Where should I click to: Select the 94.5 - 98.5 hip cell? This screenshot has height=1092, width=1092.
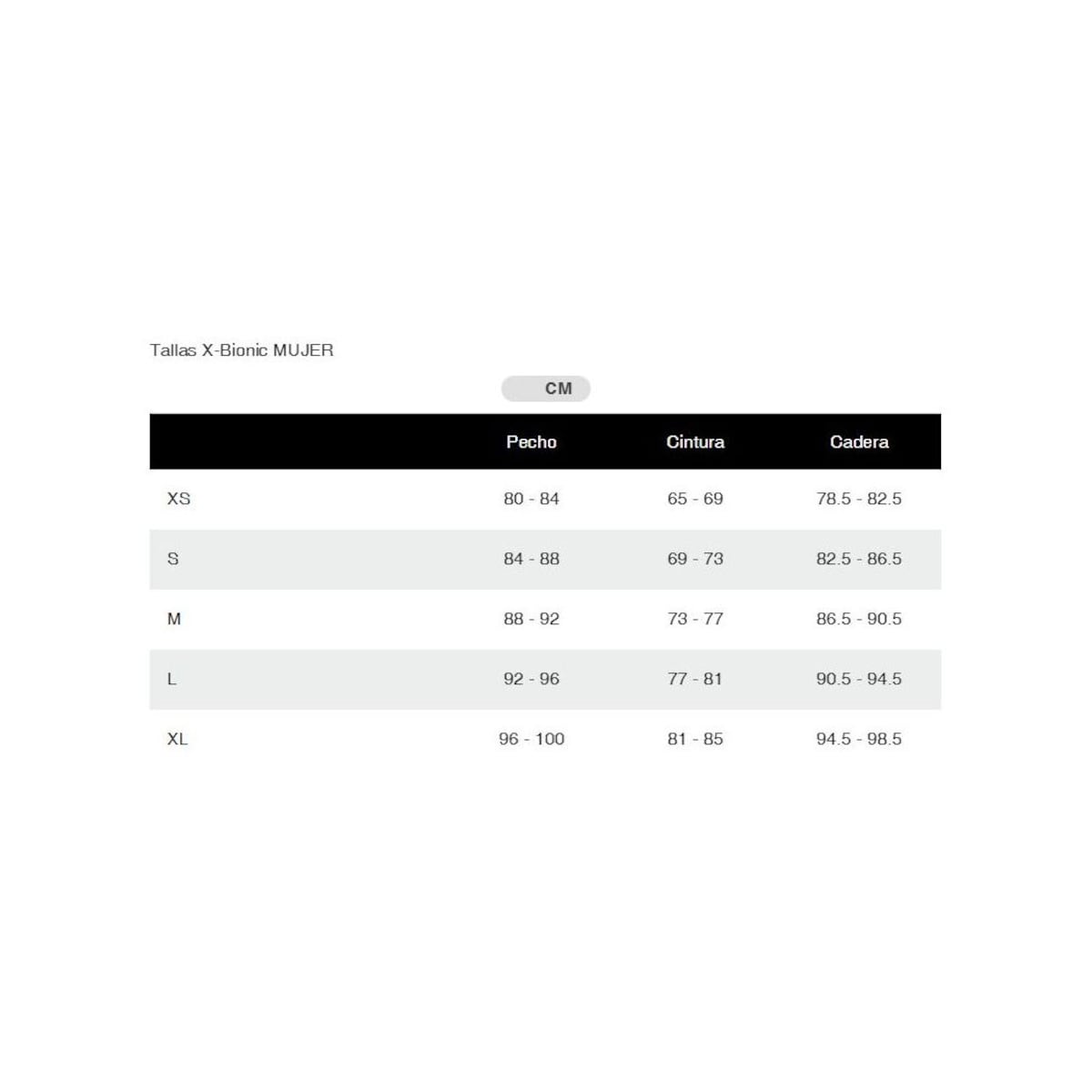click(x=859, y=739)
